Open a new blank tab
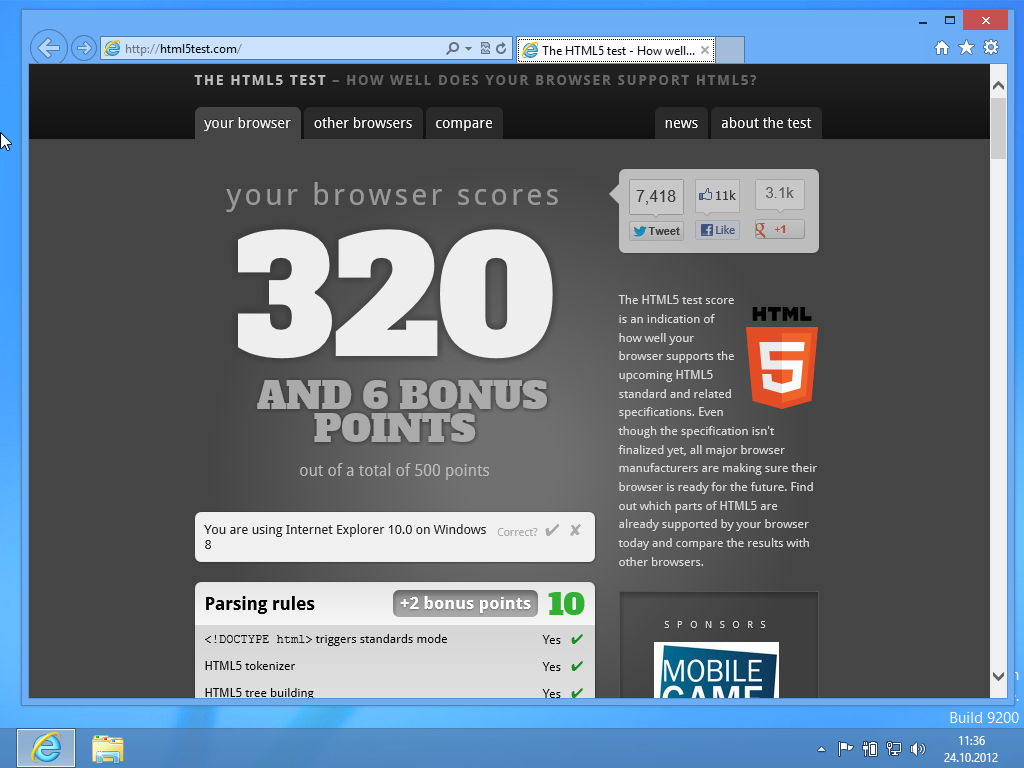The image size is (1024, 768). click(x=730, y=50)
